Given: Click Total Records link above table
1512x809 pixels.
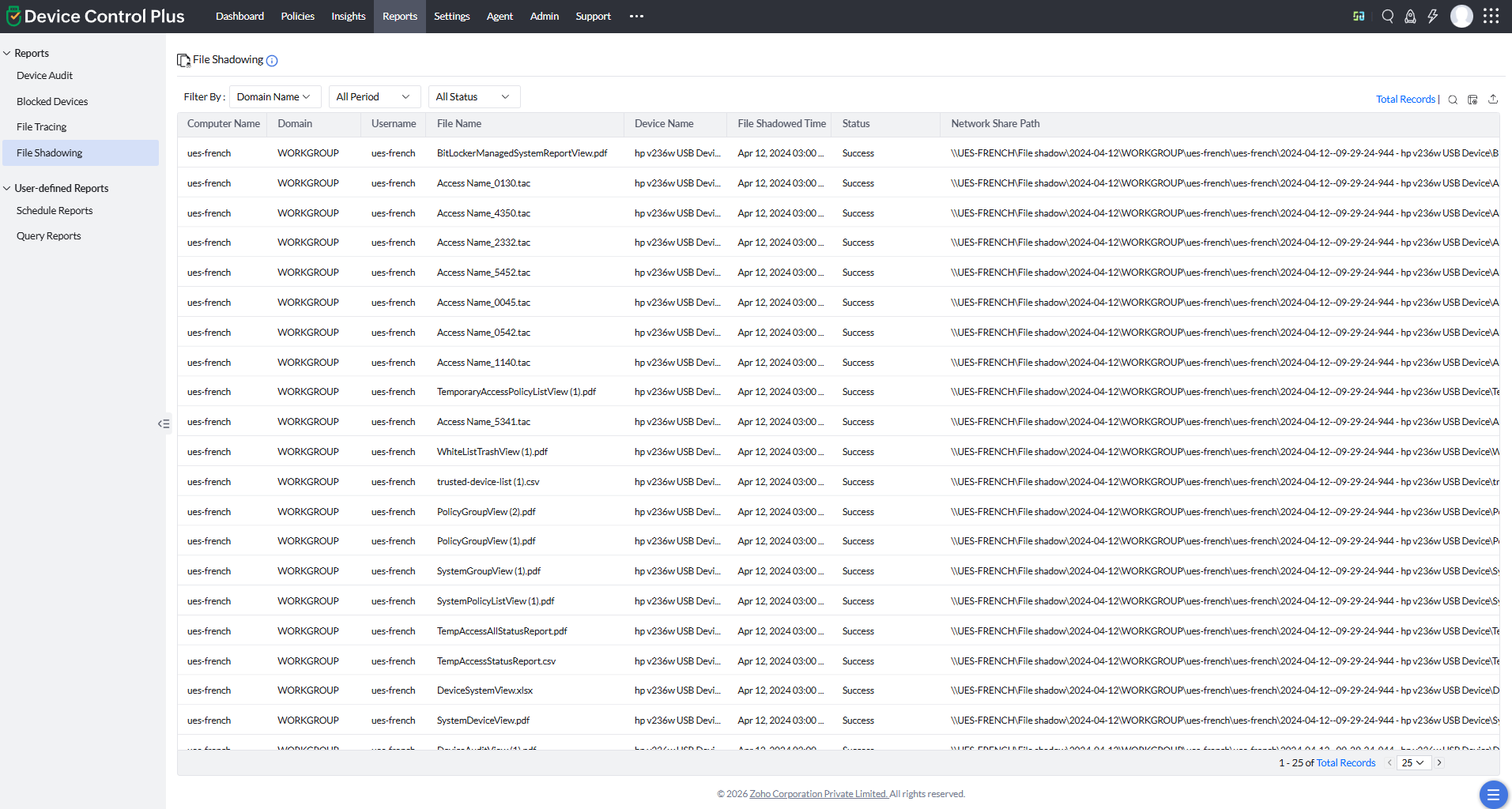Looking at the screenshot, I should click(x=1405, y=100).
